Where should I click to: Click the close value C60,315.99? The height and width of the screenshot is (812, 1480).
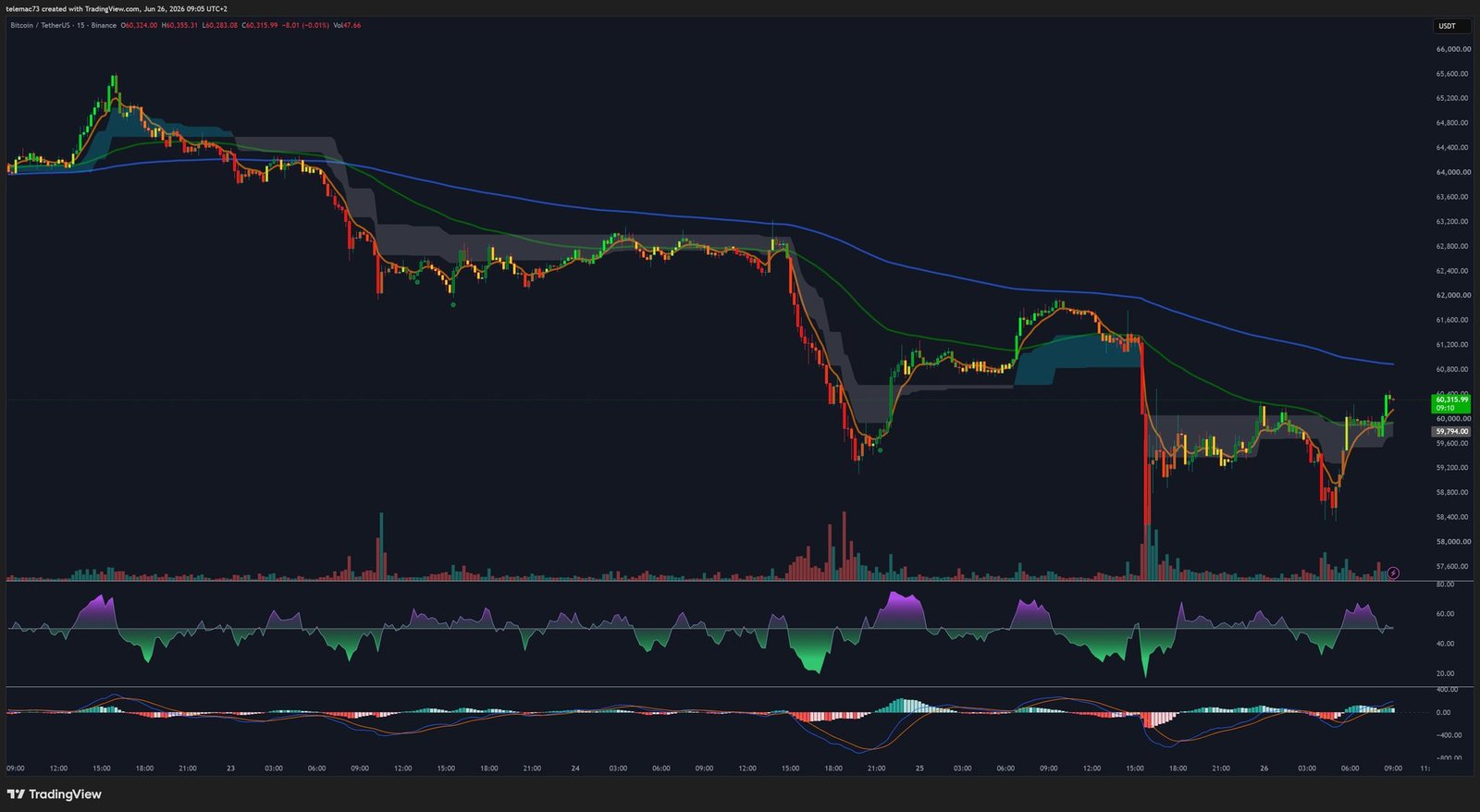click(260, 25)
